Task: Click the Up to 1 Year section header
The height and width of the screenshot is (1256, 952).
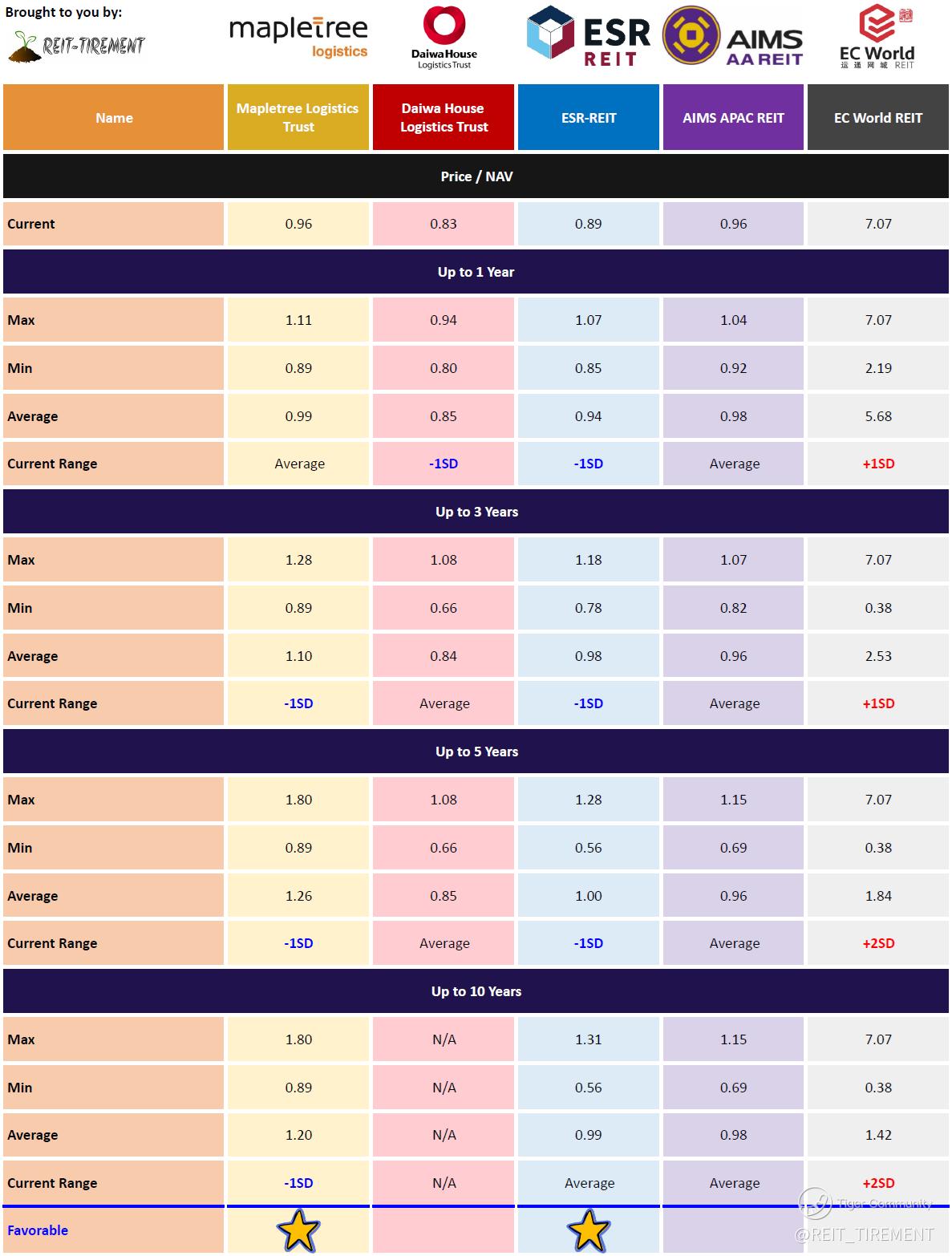Action: (476, 272)
